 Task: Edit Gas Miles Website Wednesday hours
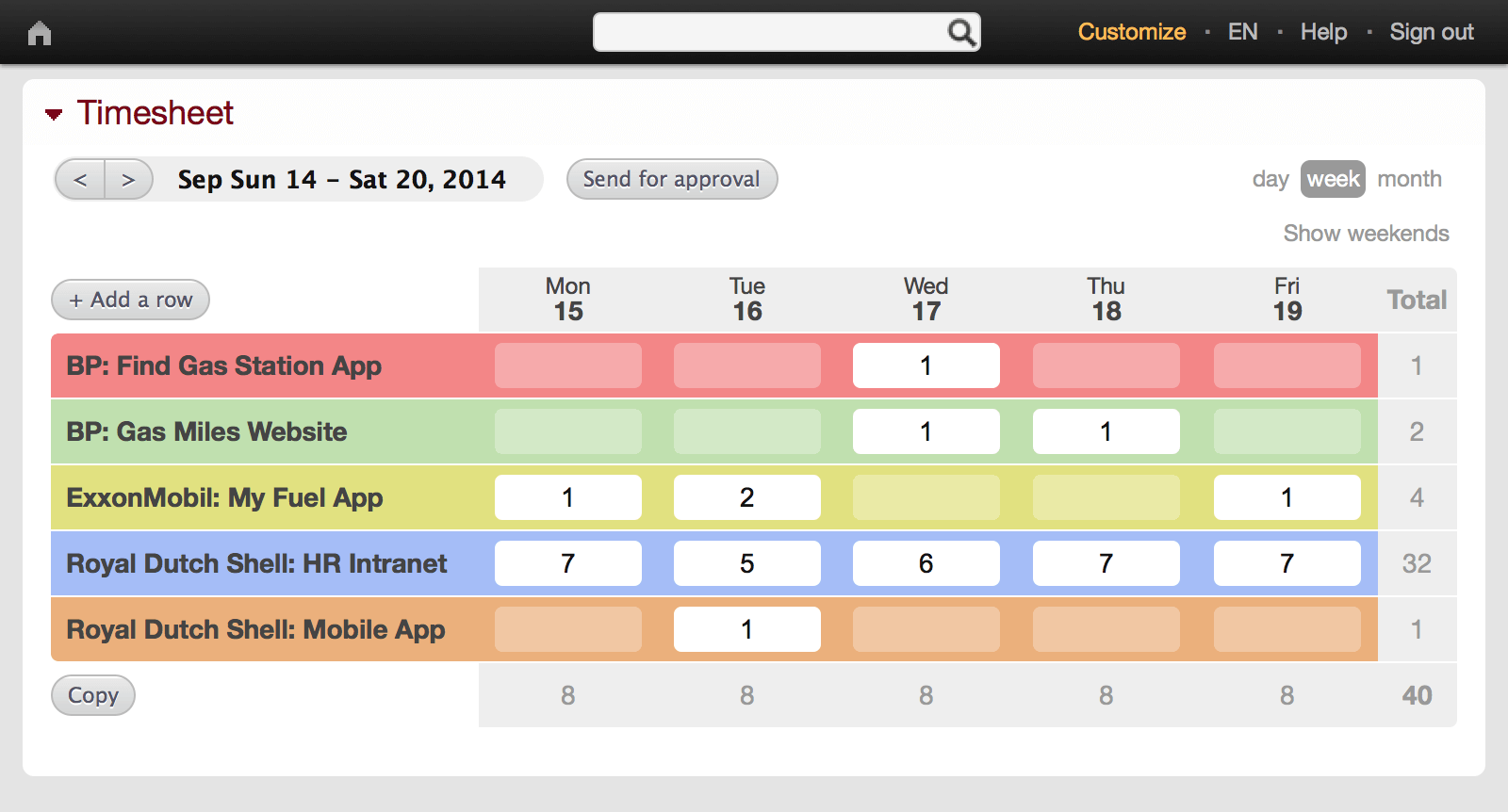pyautogui.click(x=926, y=431)
